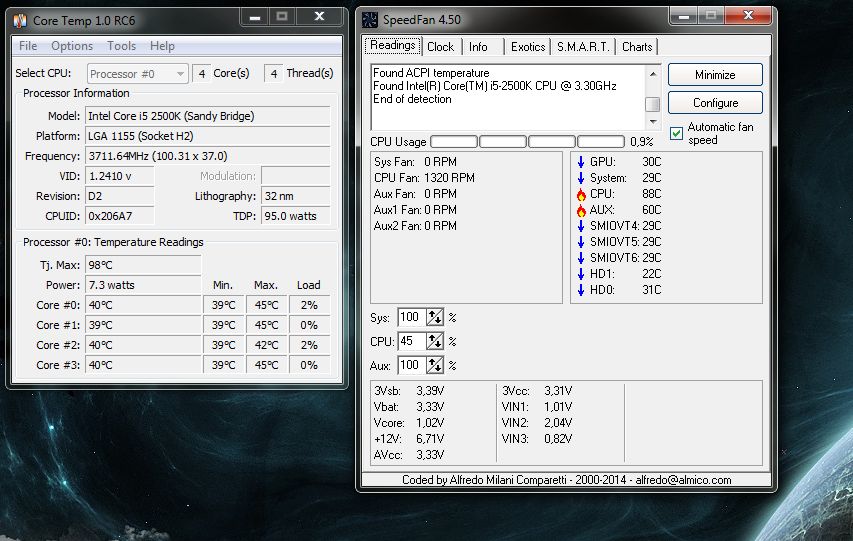This screenshot has height=541, width=853.
Task: Click the arrow icon beside SMIOVT5
Action: click(581, 242)
